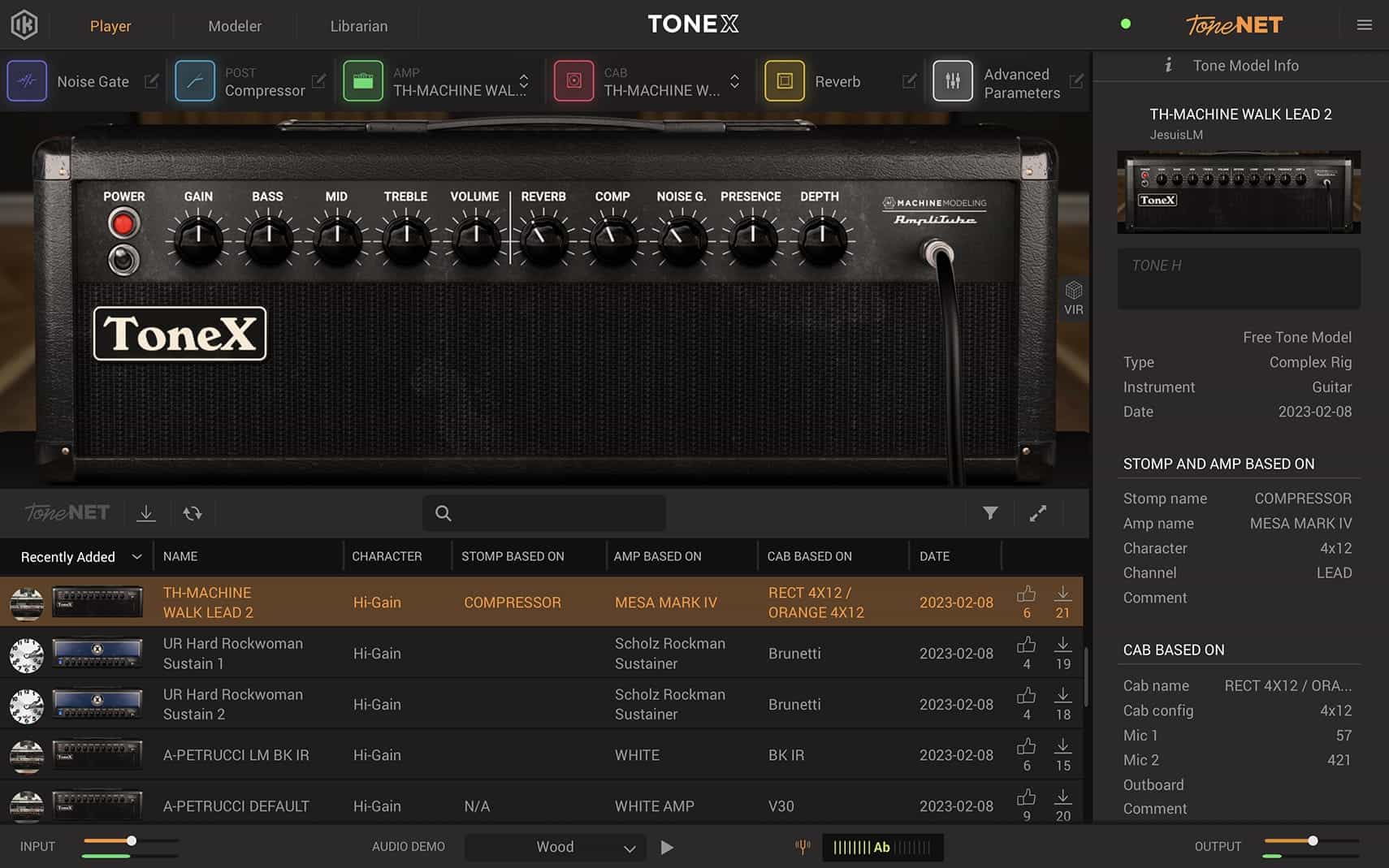Sort by CHARACTER column header
Viewport: 1389px width, 868px height.
(x=387, y=556)
